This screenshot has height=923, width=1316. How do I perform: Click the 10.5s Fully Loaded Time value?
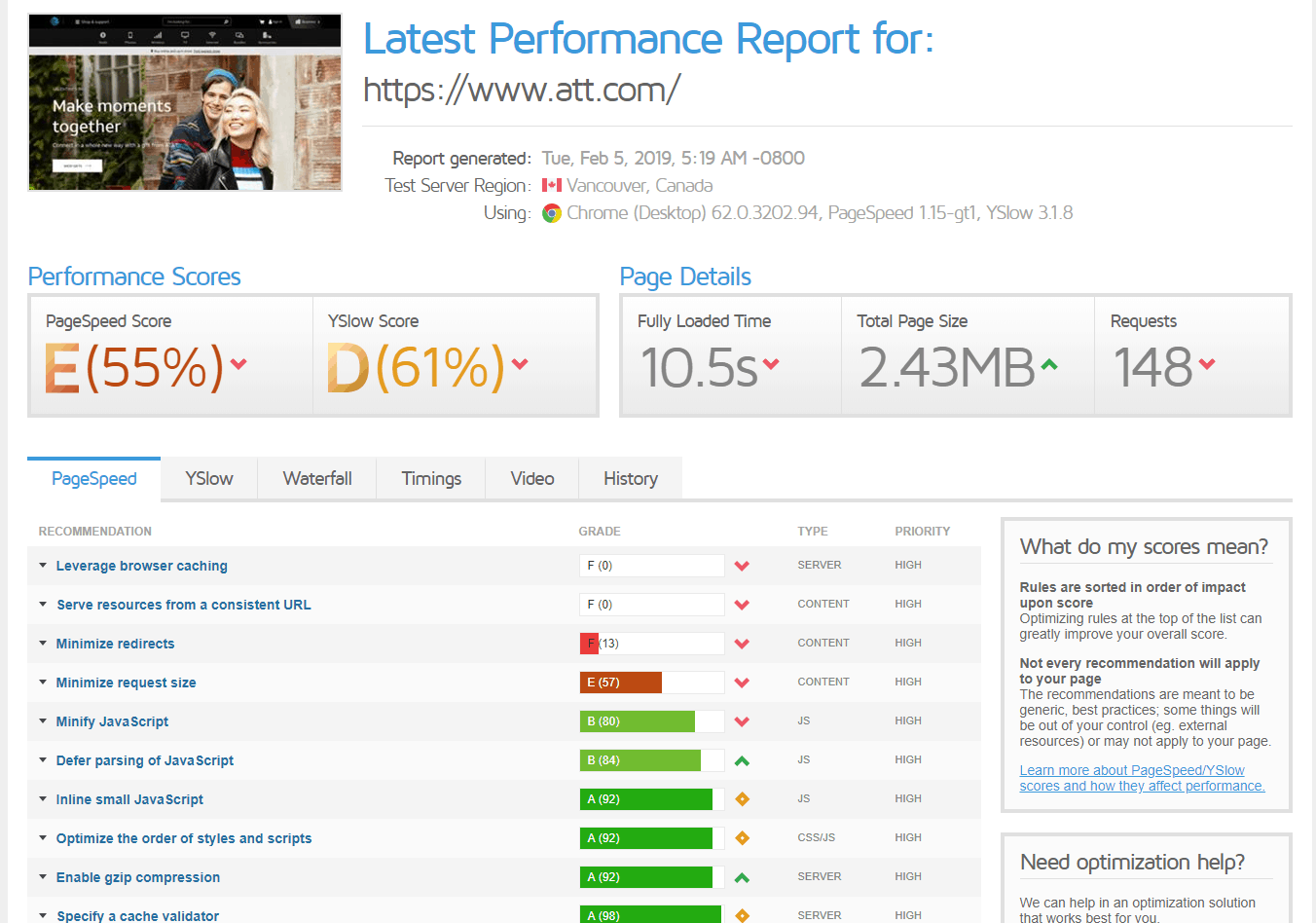pyautogui.click(x=699, y=367)
